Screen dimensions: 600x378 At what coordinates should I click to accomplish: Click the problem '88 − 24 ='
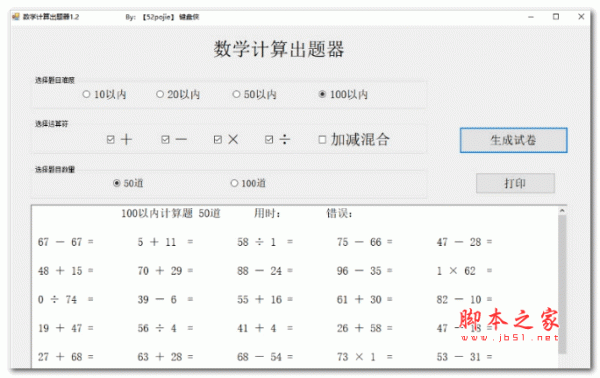click(265, 270)
